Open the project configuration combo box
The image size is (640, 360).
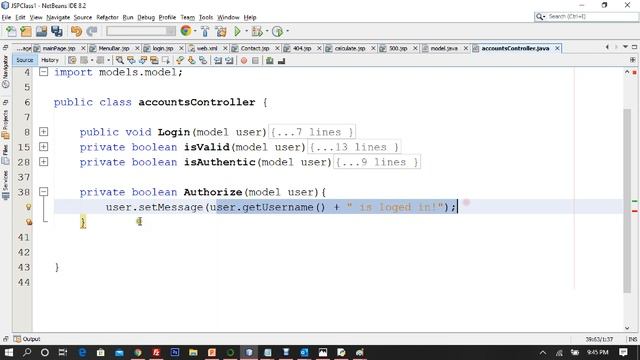141,31
